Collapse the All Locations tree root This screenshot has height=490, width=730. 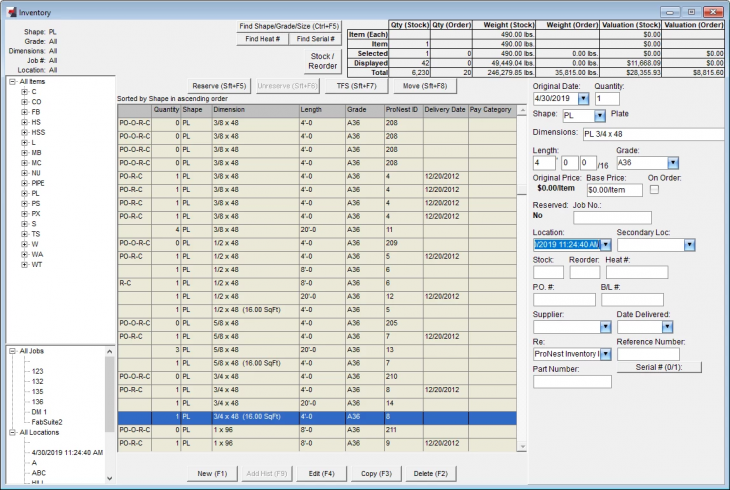[12, 433]
